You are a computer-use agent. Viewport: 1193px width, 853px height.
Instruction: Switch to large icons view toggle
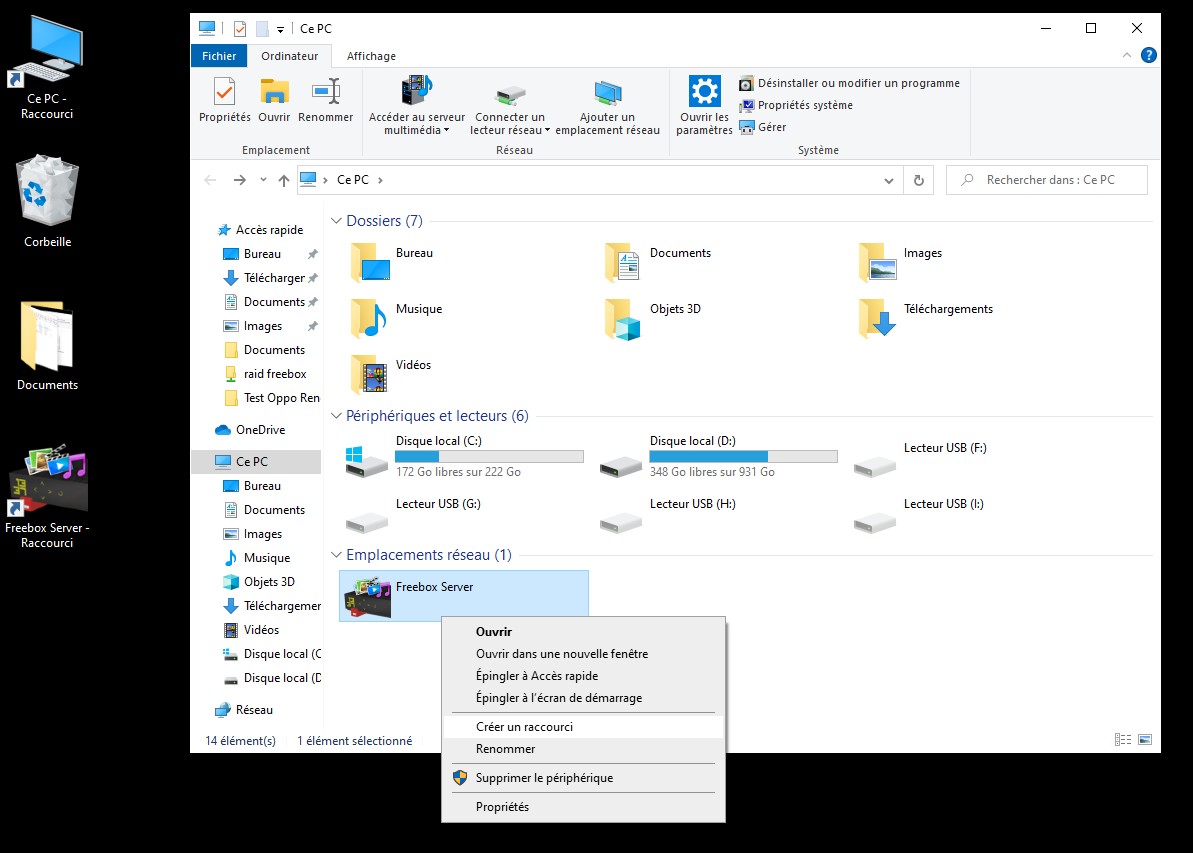click(1144, 740)
